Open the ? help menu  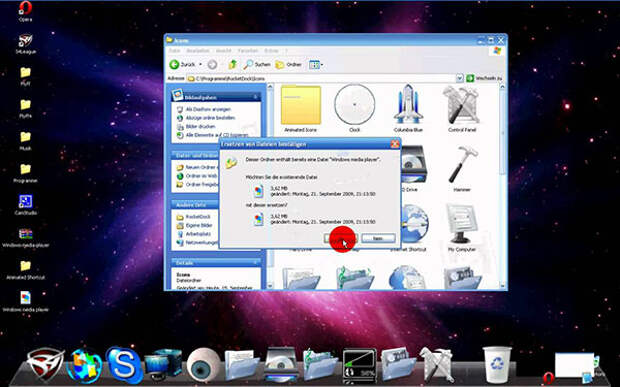click(286, 51)
